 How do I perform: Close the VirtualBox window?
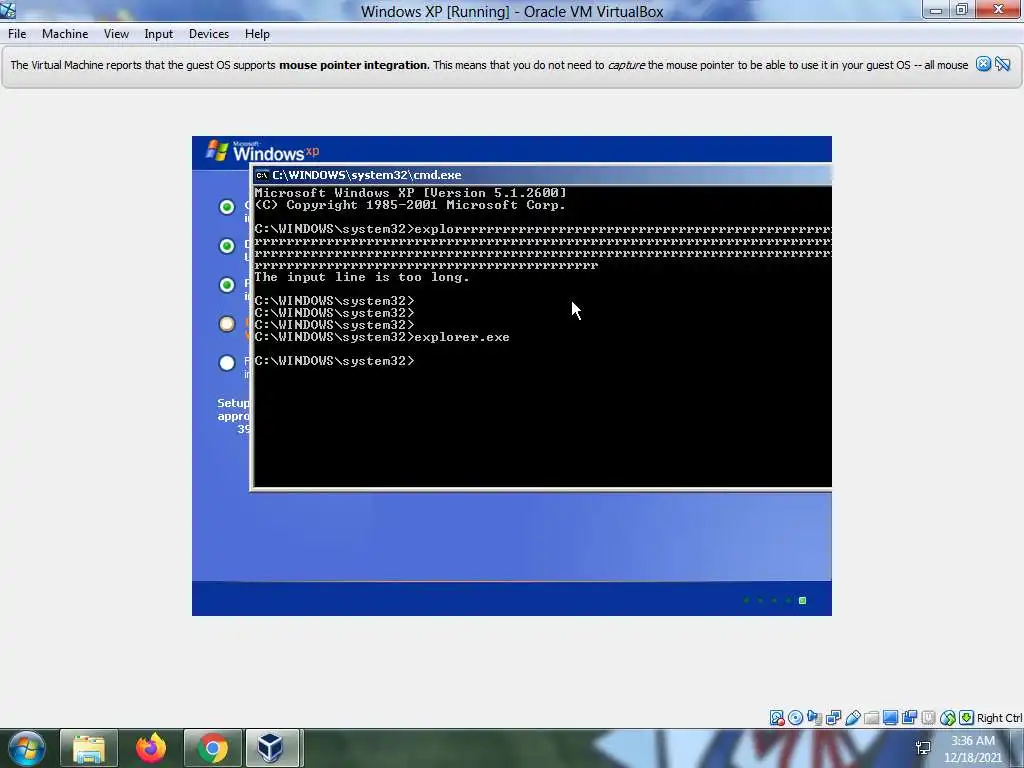pyautogui.click(x=999, y=10)
